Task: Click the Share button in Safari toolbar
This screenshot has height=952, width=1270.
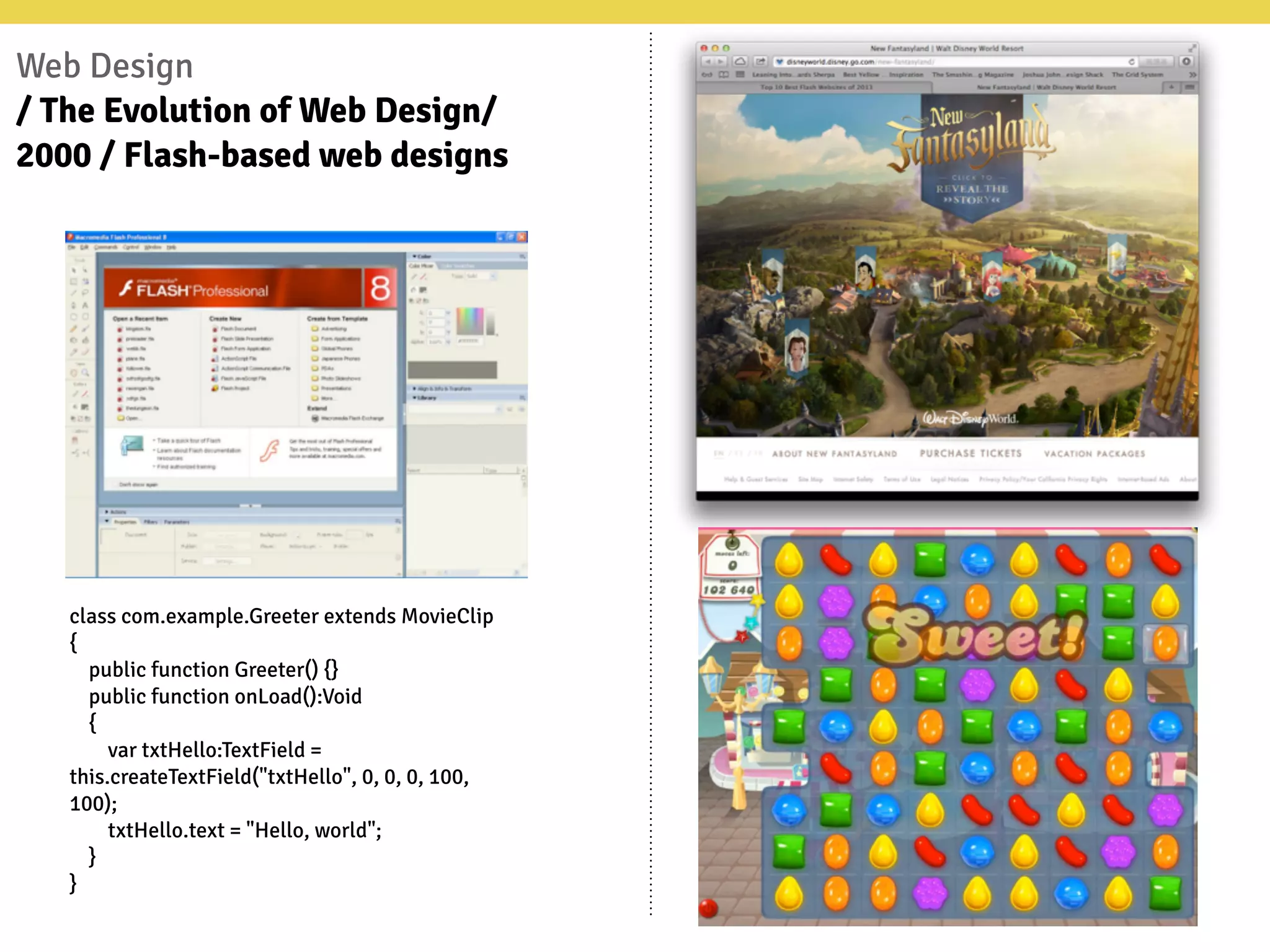Action: (760, 61)
